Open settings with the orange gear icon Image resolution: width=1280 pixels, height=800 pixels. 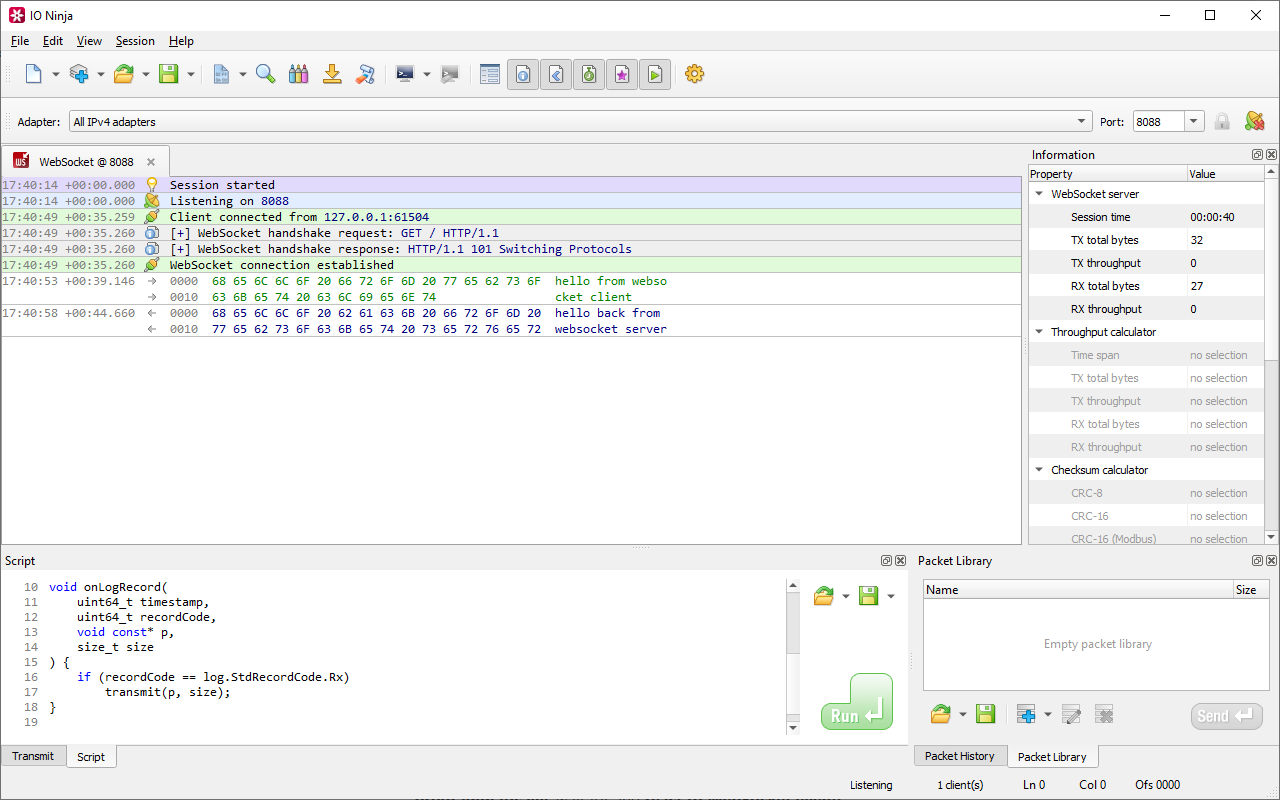click(695, 74)
